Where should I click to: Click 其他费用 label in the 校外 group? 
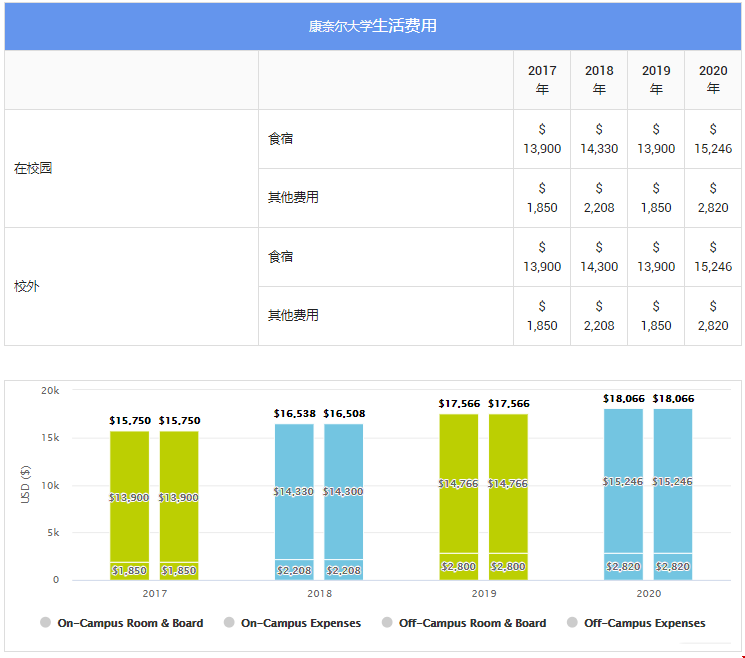click(293, 315)
